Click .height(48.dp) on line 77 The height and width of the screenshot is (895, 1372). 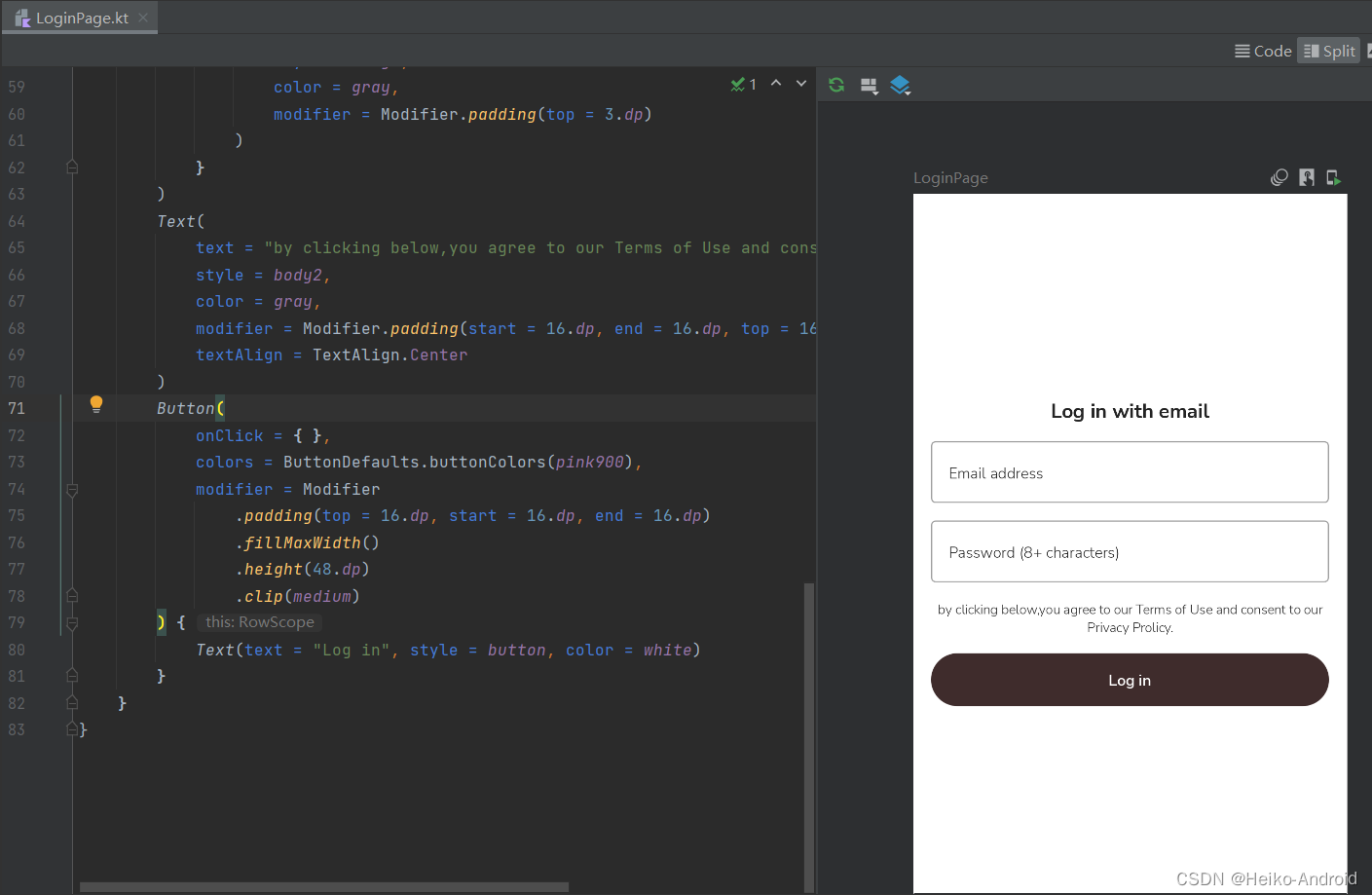302,569
